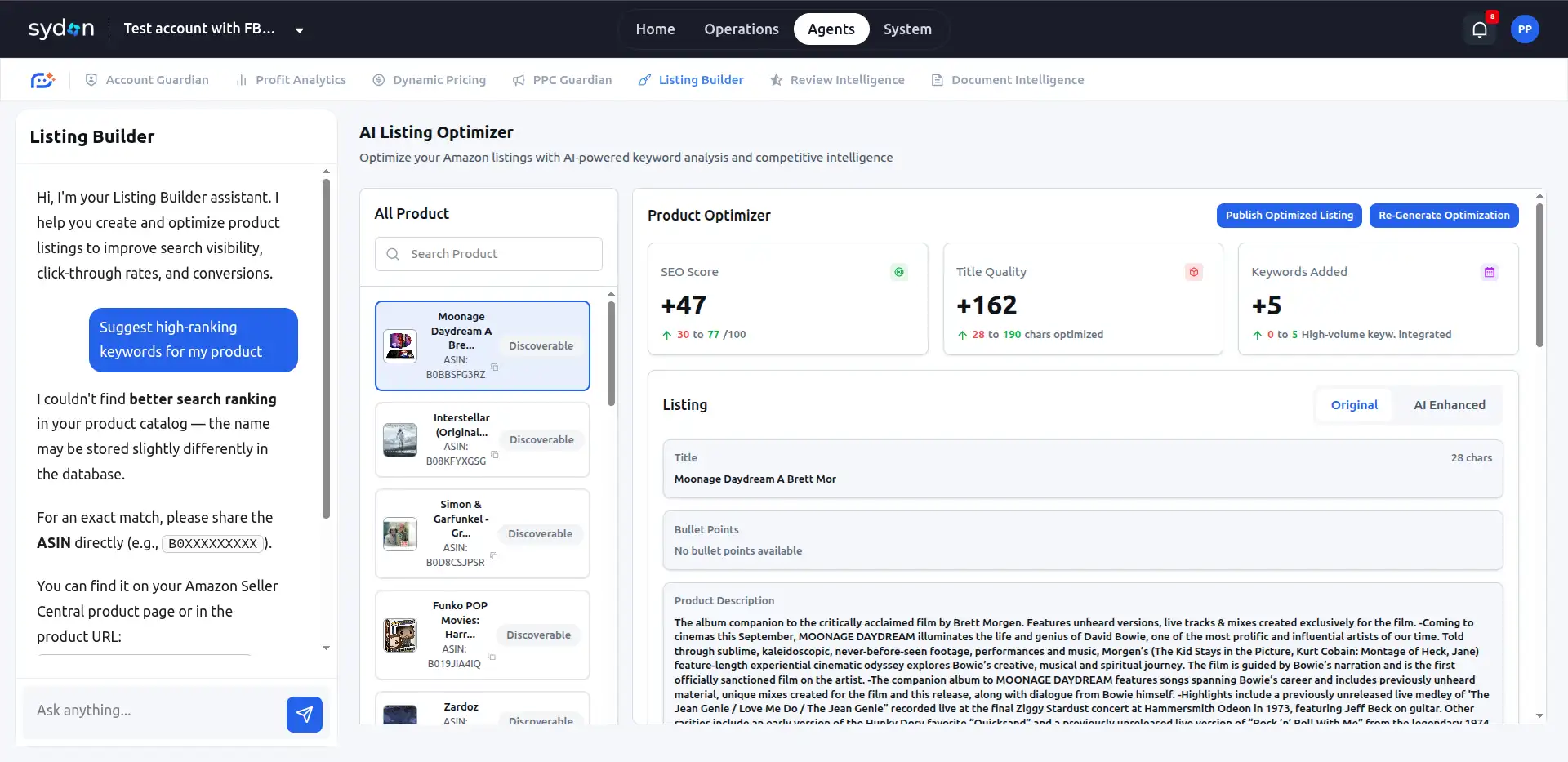
Task: Switch to the Operations nav tab
Action: [742, 29]
